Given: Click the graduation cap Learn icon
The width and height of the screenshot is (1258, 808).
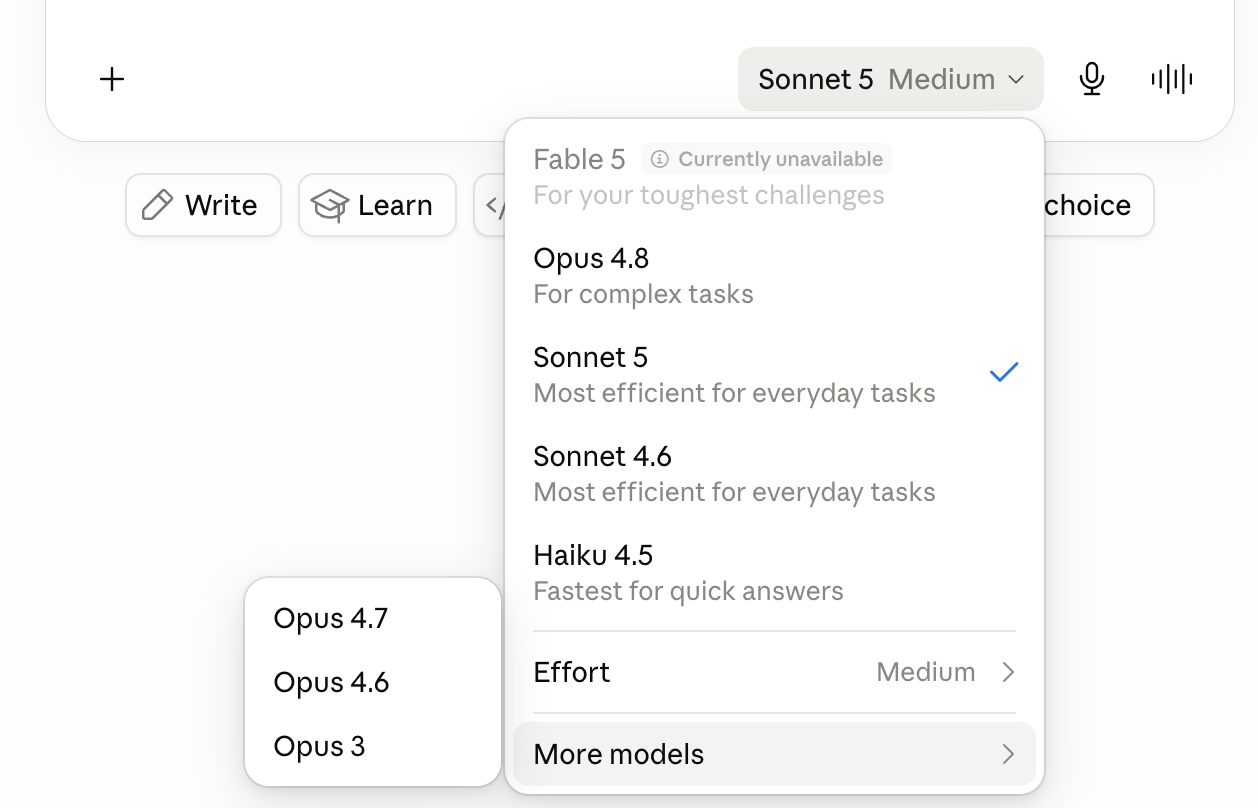Looking at the screenshot, I should pos(330,205).
